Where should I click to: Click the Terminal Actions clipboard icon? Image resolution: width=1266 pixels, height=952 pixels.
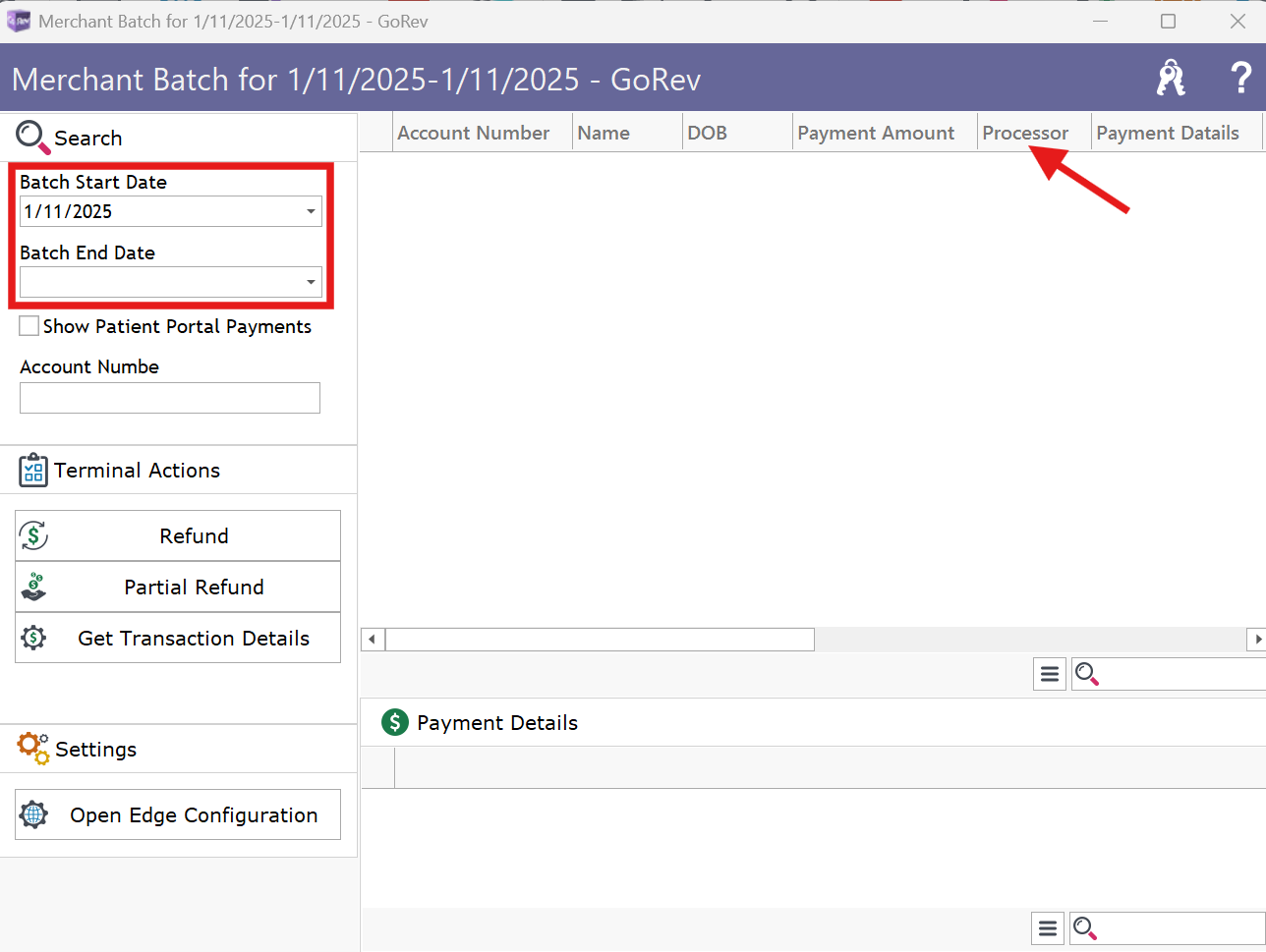coord(33,471)
